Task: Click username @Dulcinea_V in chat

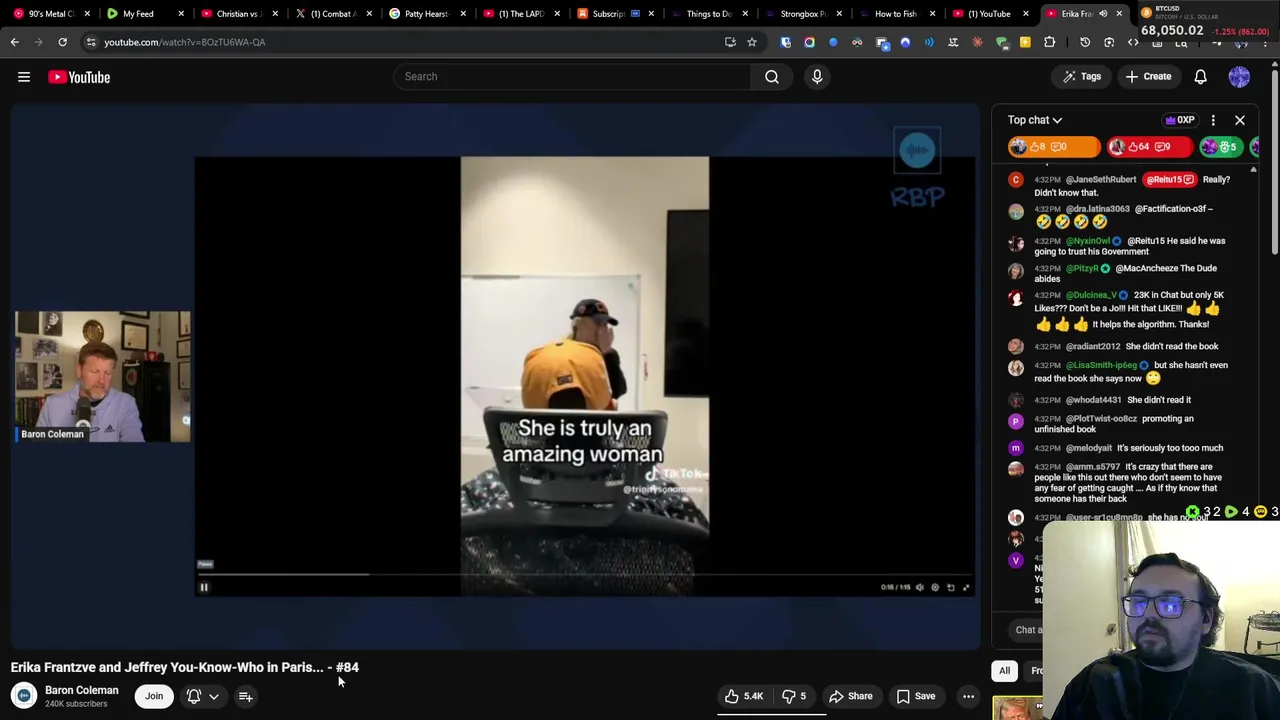Action: point(1091,295)
